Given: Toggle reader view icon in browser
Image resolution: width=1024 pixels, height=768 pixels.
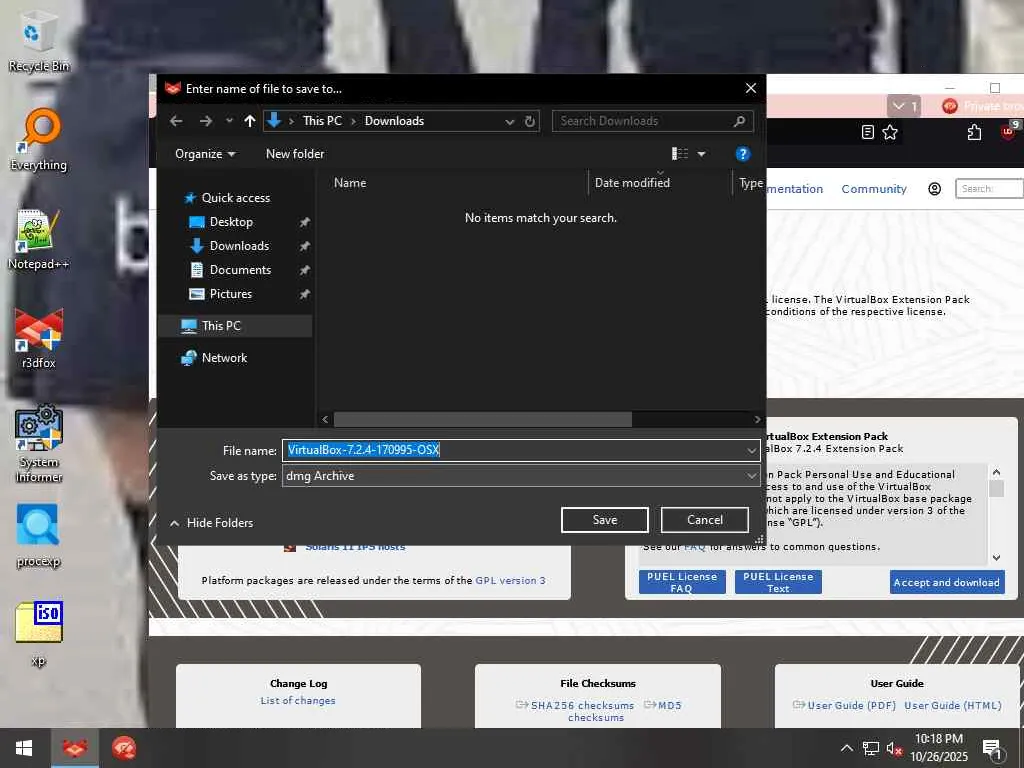Looking at the screenshot, I should point(868,133).
